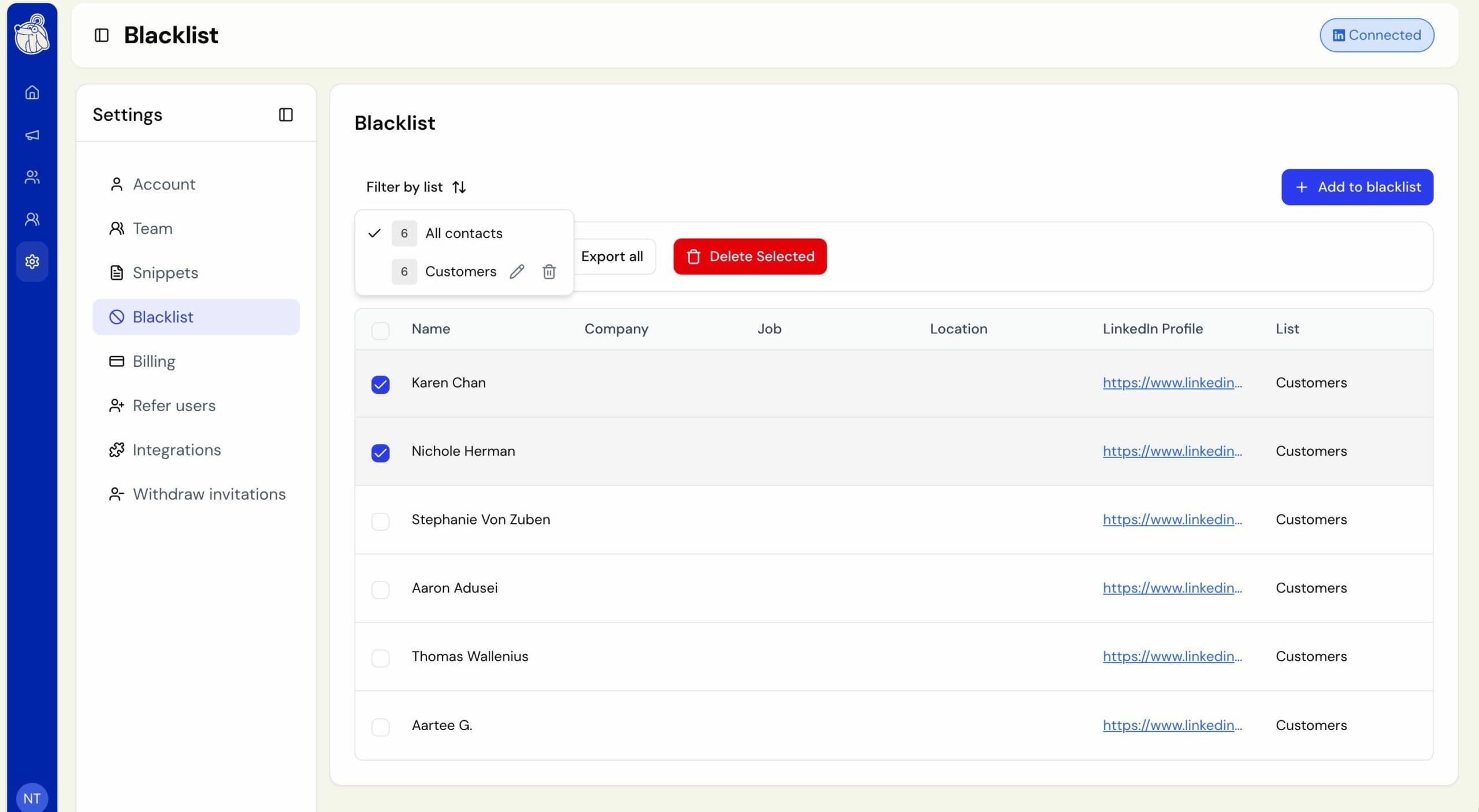
Task: Choose Customers option in filter list
Action: click(460, 271)
